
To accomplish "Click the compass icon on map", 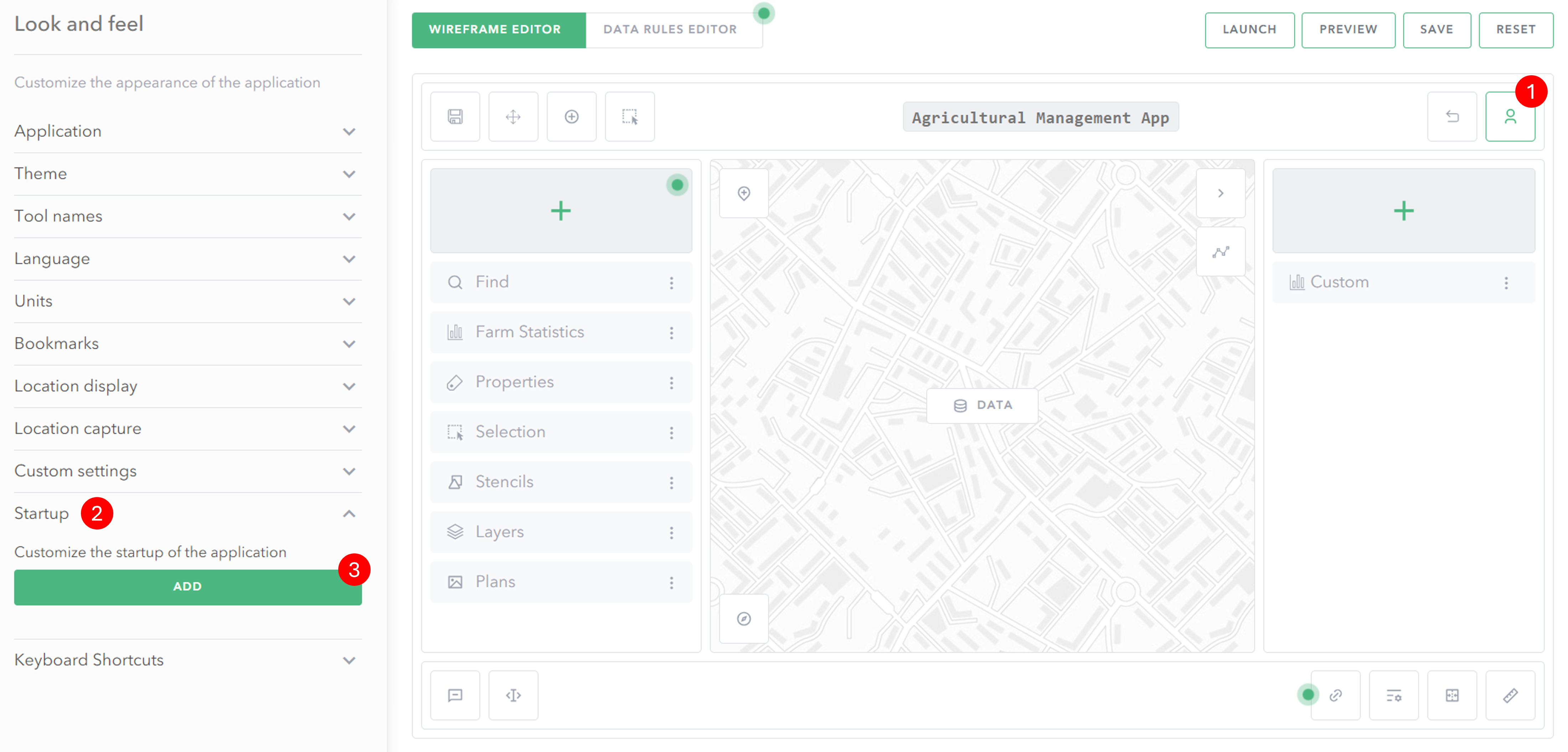I will (744, 619).
